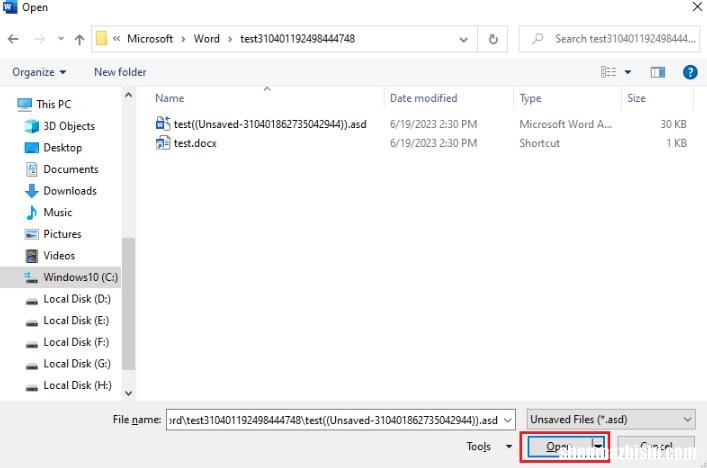Screen dimensions: 707x468
Task: Select Local Disk (F:)
Action: pyautogui.click(x=76, y=342)
